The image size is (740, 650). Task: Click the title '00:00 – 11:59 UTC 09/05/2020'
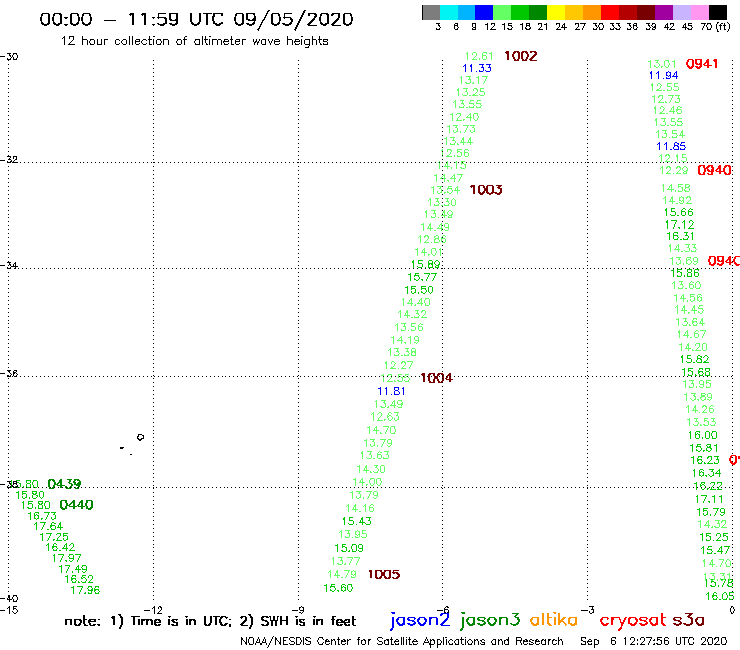point(196,20)
